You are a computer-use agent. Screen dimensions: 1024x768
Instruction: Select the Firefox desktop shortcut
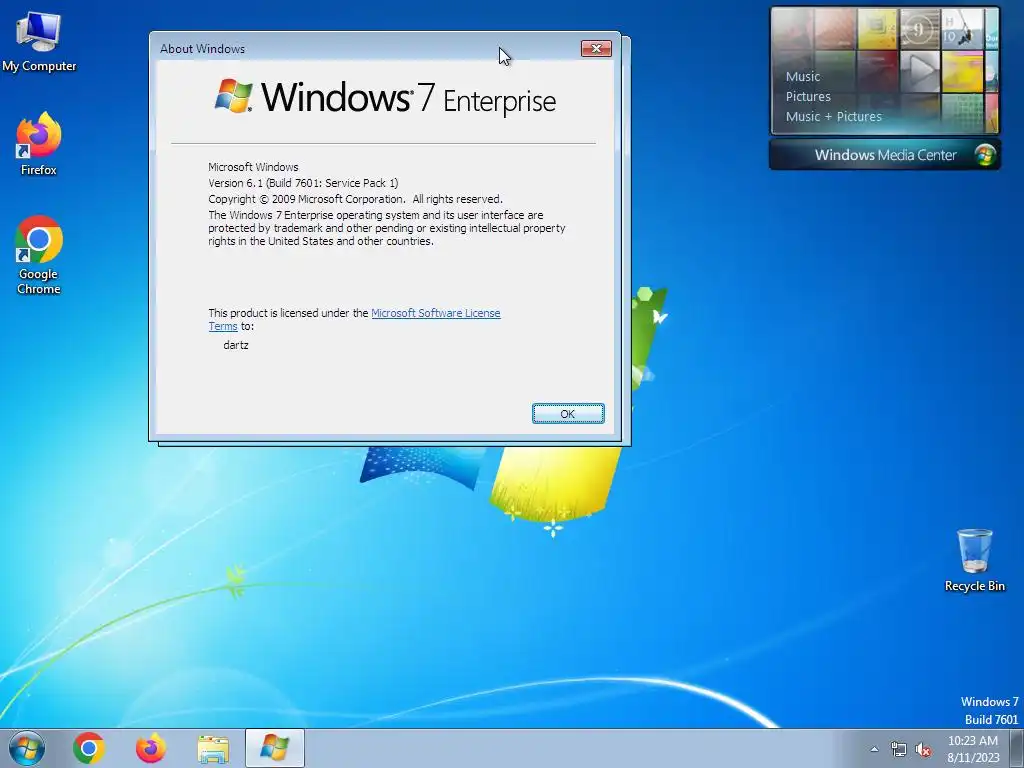pos(39,144)
